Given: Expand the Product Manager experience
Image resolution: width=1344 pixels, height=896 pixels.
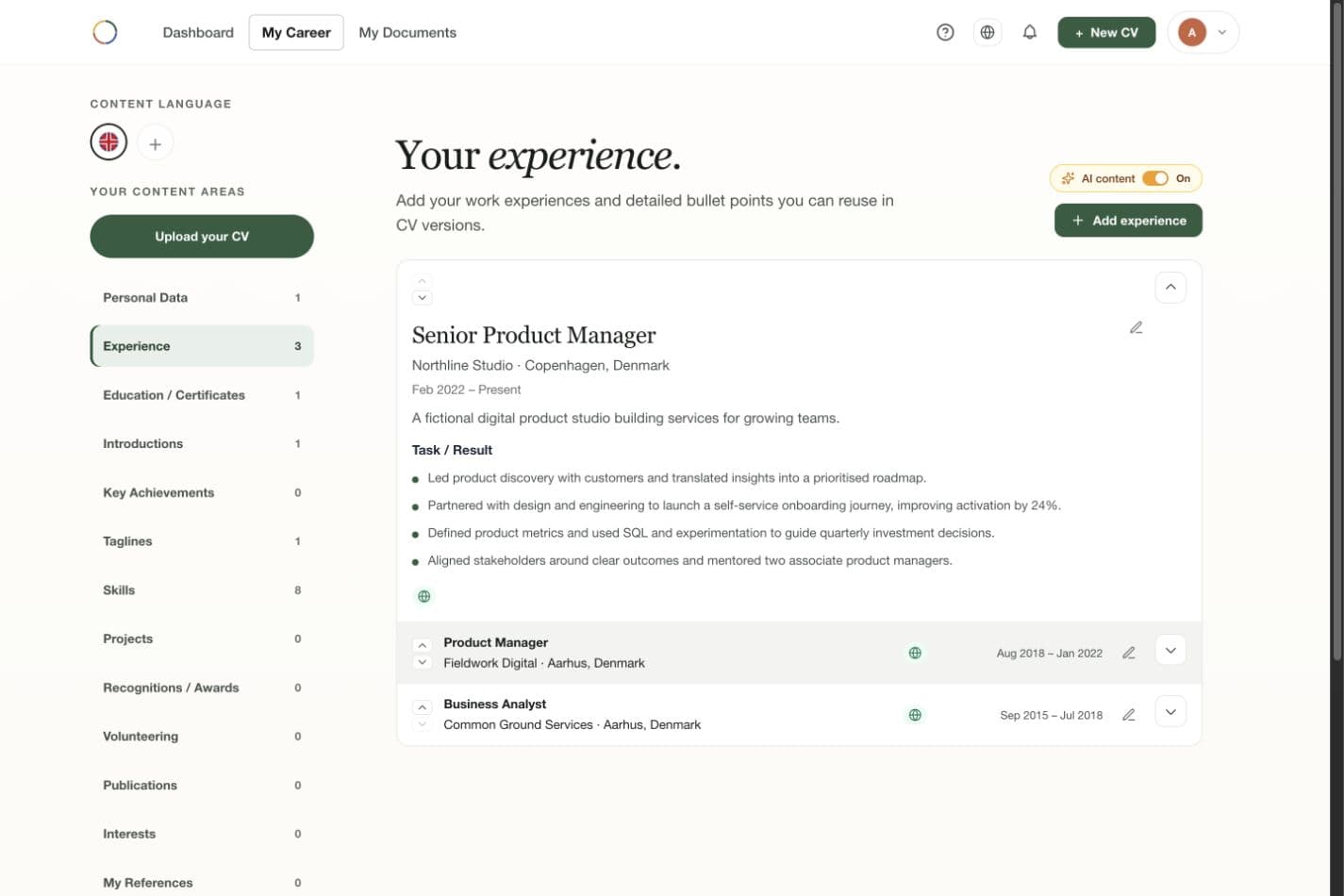Looking at the screenshot, I should 1170,651.
